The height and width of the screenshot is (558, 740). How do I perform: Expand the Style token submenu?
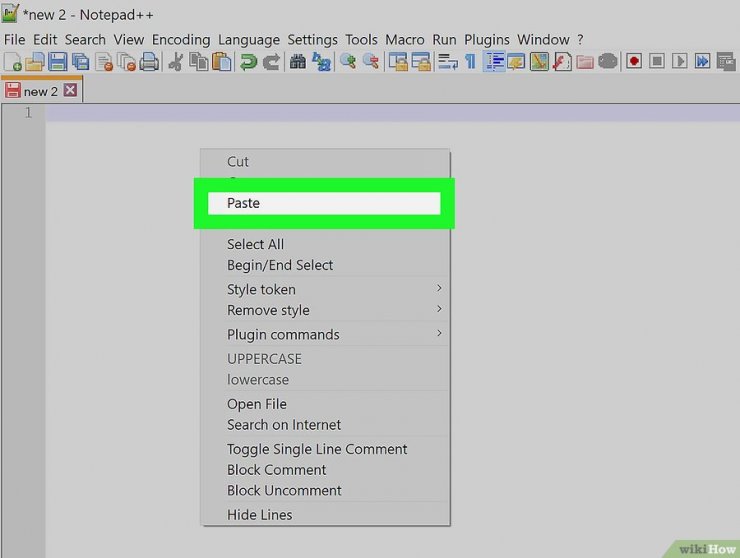[x=326, y=289]
